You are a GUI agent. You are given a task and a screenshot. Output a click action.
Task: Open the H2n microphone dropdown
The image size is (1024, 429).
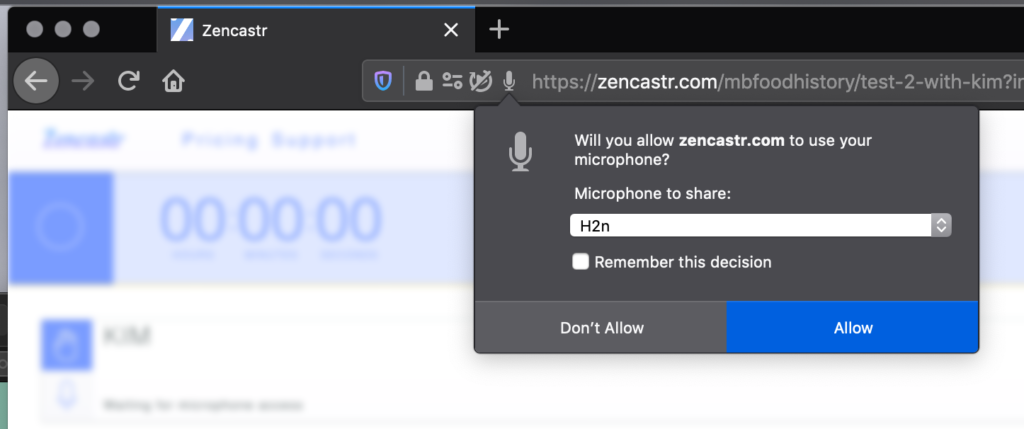point(760,225)
